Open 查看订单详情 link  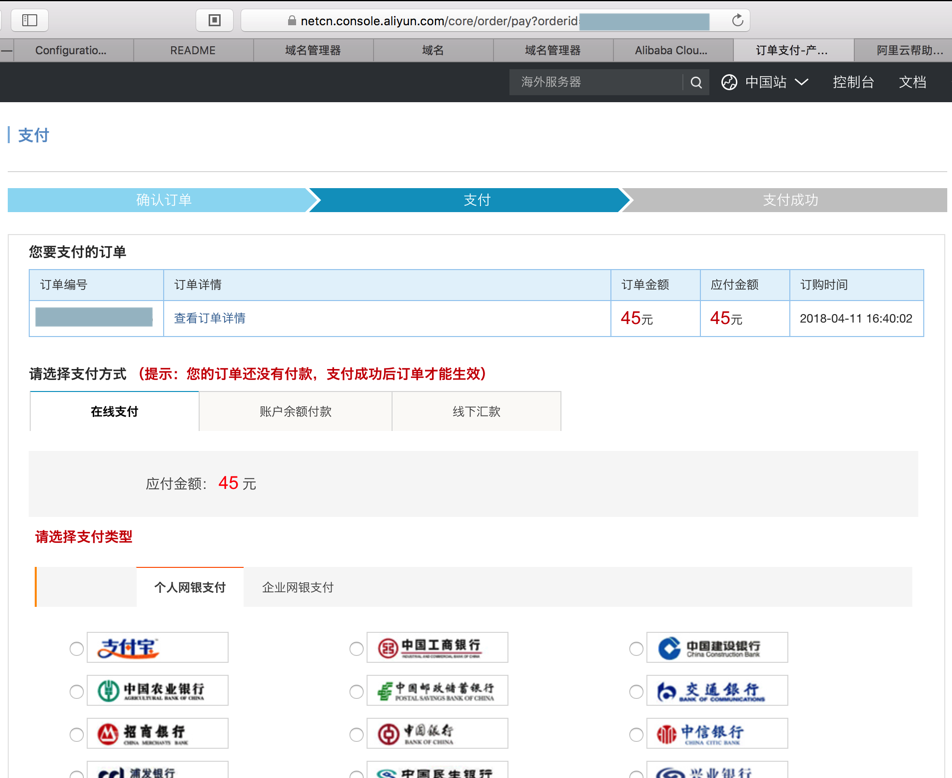209,318
